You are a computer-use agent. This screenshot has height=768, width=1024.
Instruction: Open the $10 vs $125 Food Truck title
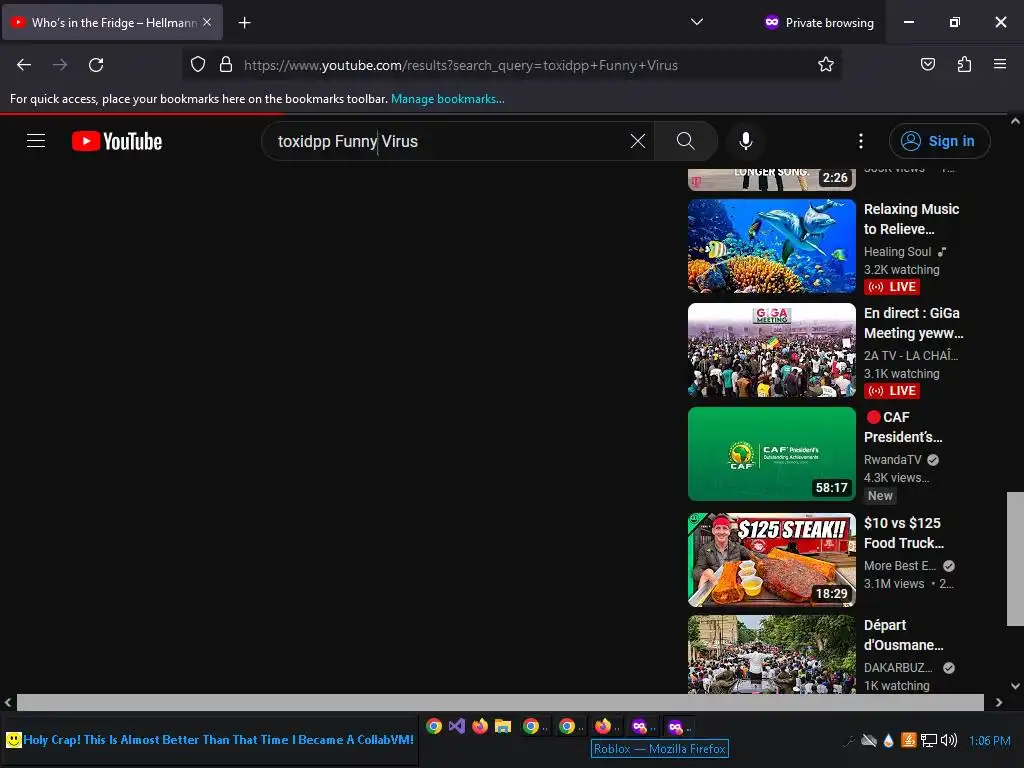[903, 532]
